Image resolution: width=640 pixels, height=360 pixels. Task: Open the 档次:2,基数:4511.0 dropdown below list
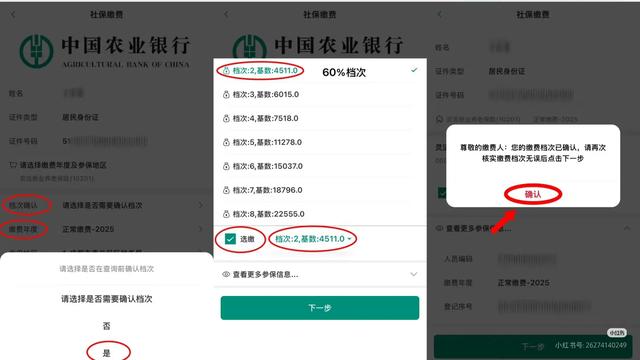pos(313,239)
